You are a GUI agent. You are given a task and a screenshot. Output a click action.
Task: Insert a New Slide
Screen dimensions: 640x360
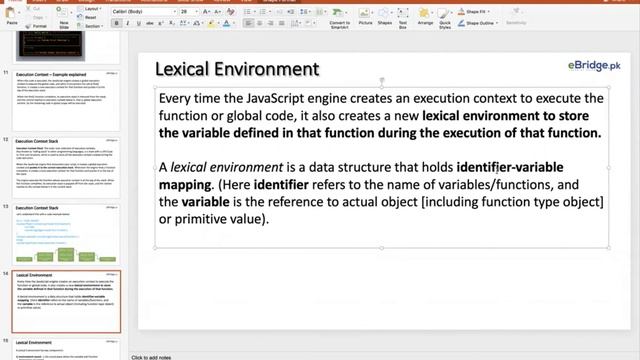(64, 18)
